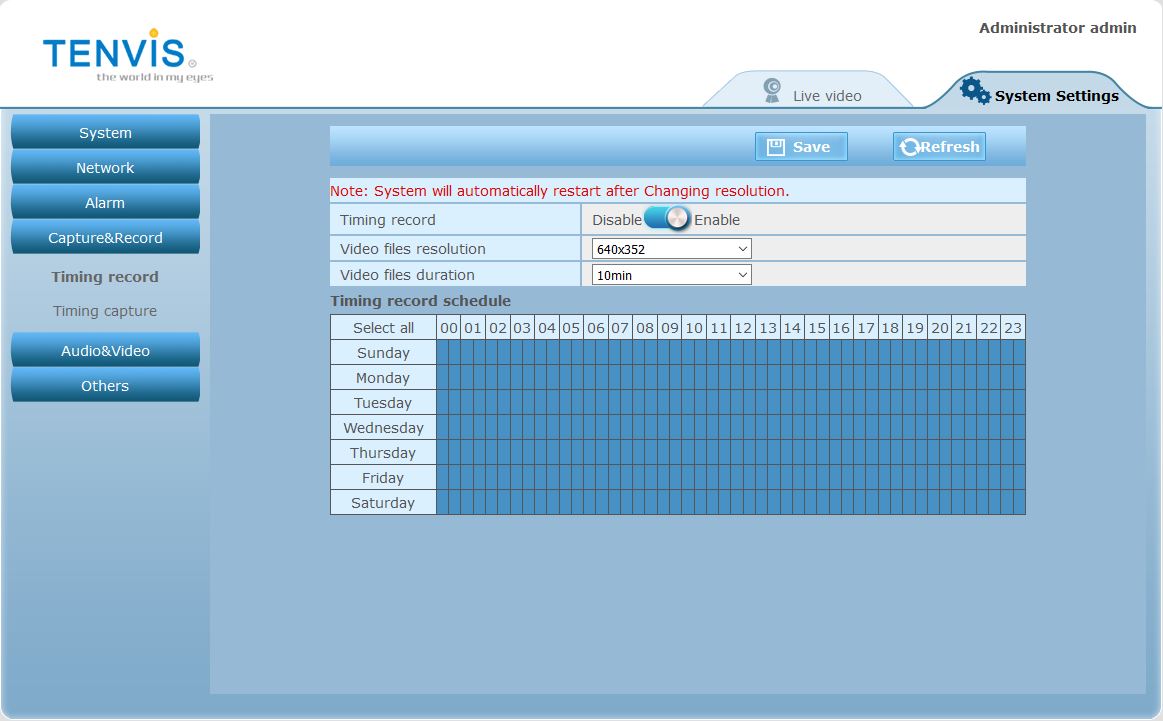This screenshot has height=721, width=1163.
Task: Select the hour 12 column header
Action: 743,328
